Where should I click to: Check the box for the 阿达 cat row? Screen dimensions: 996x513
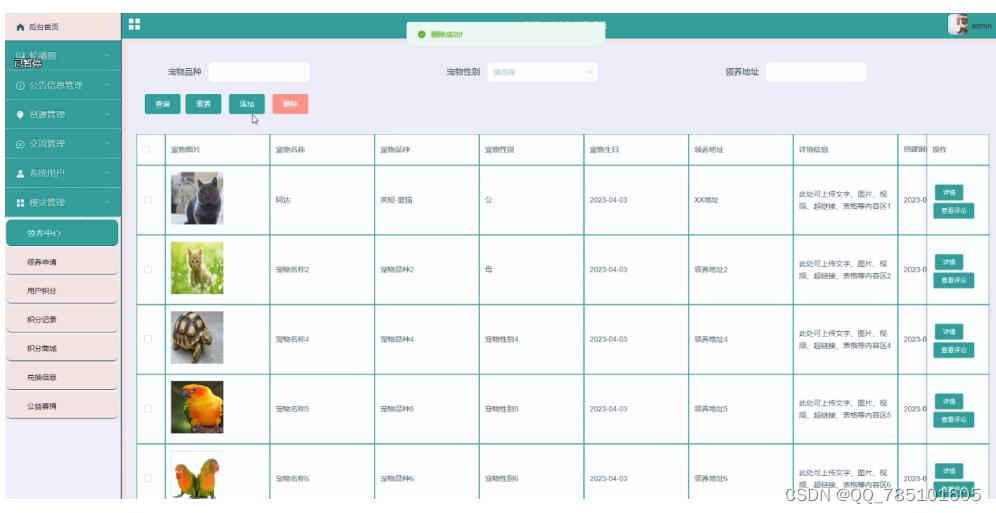coord(147,200)
